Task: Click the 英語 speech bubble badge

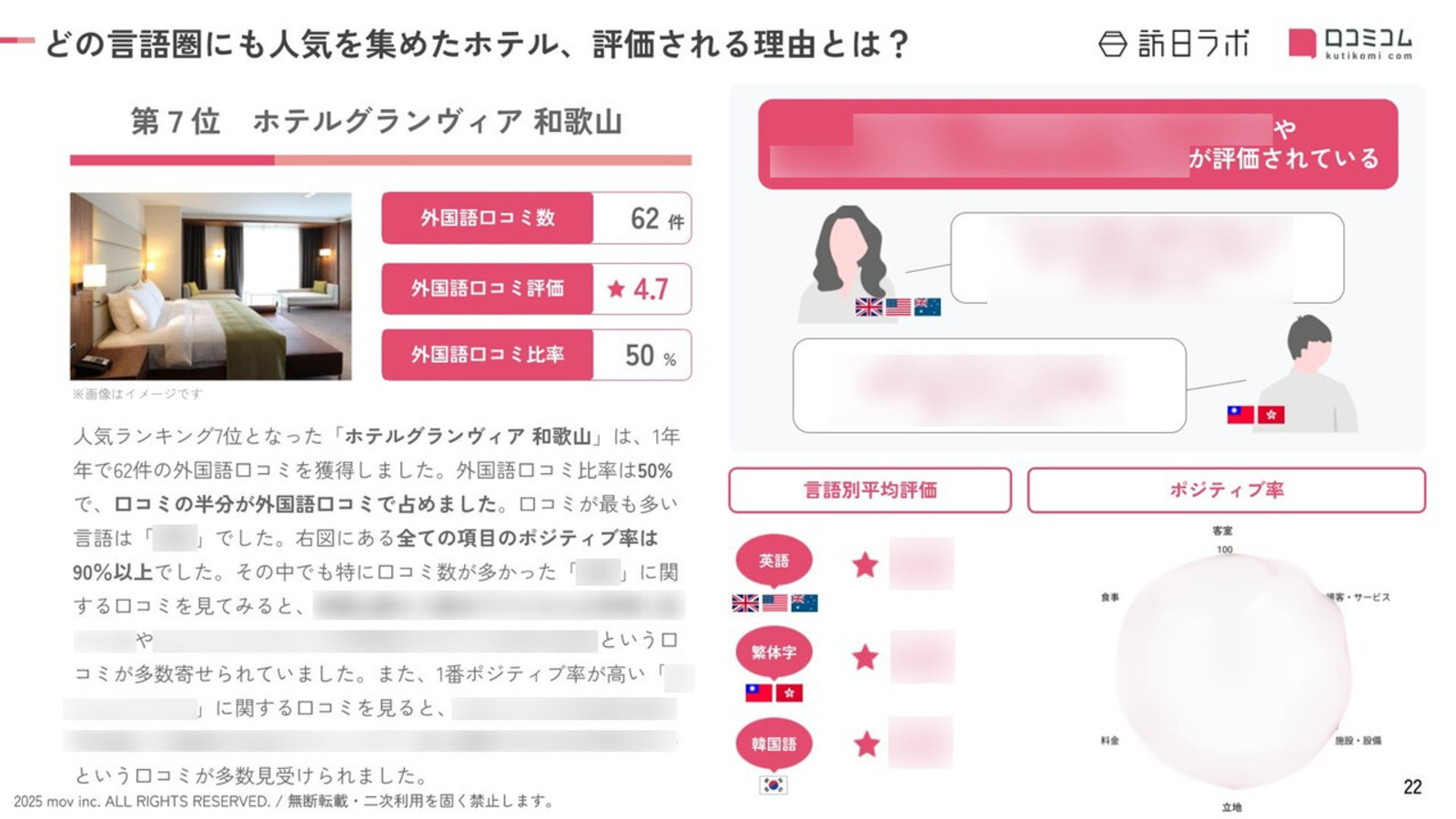Action: (x=773, y=561)
